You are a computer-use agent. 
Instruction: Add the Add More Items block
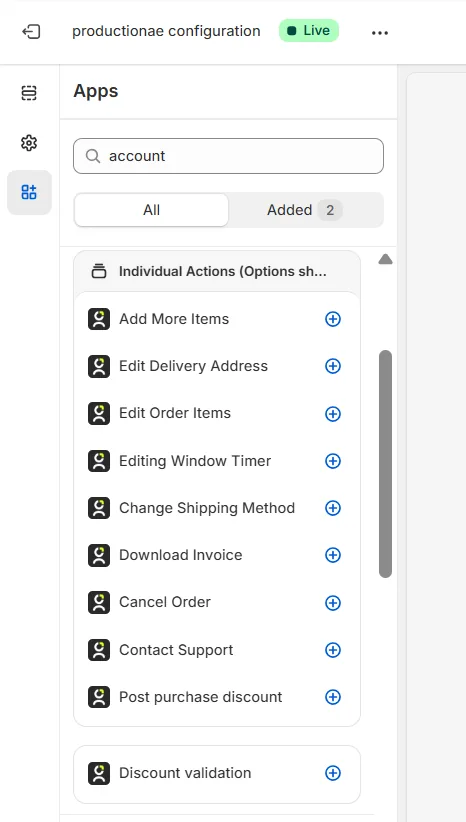333,319
